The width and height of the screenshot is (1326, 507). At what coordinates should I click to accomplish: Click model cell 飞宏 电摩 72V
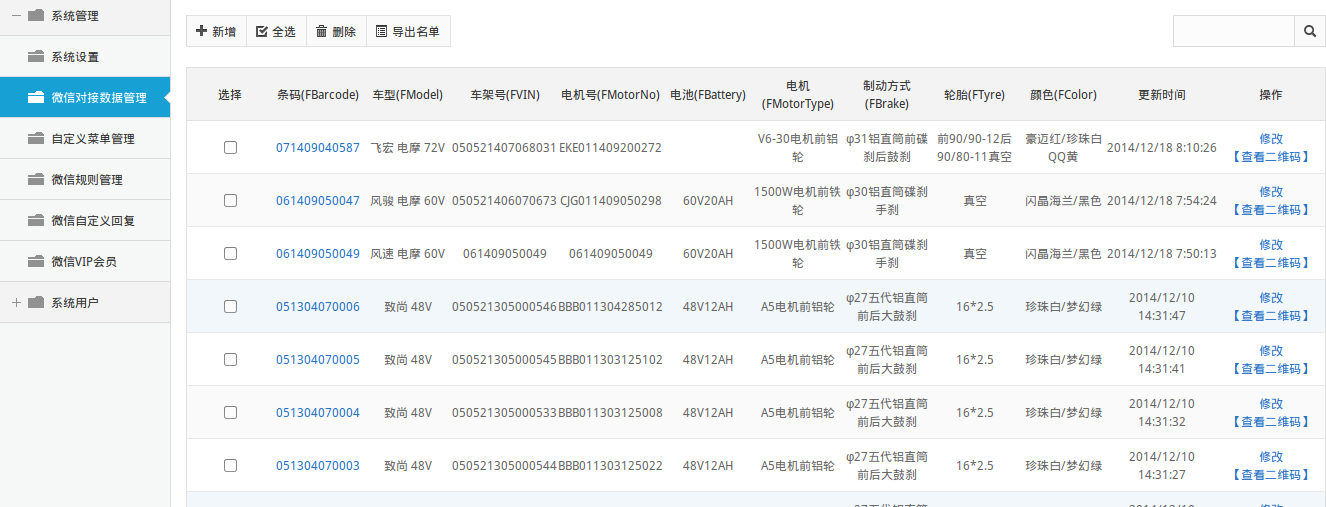(408, 148)
